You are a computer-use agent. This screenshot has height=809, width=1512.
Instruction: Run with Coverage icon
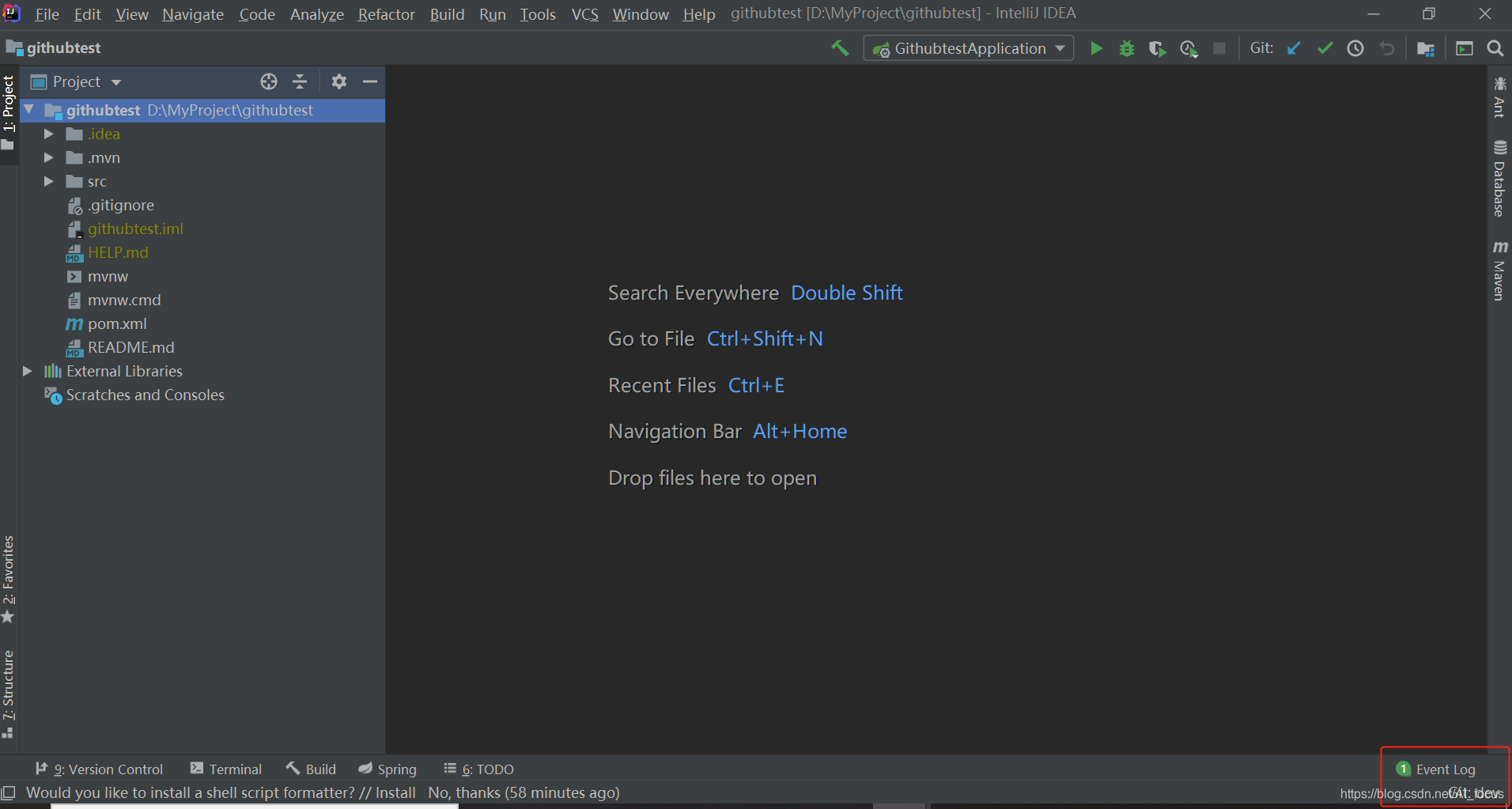point(1158,48)
